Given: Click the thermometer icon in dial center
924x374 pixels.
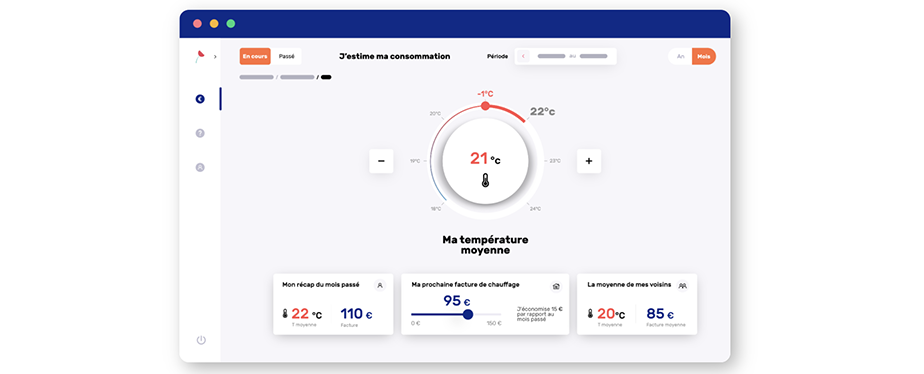Looking at the screenshot, I should tap(485, 181).
